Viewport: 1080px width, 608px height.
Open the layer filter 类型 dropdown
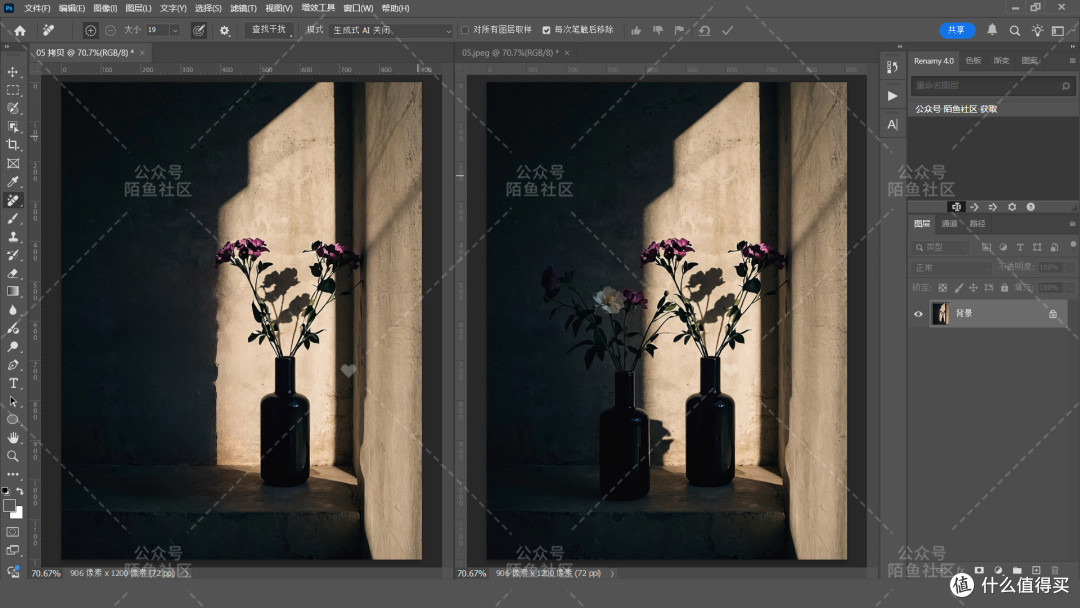(942, 247)
